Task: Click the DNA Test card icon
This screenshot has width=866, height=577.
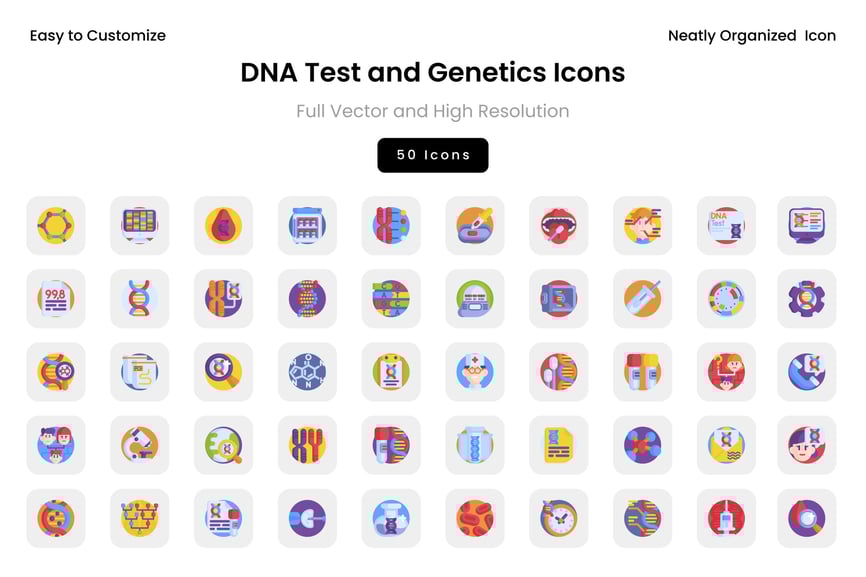Action: point(726,225)
